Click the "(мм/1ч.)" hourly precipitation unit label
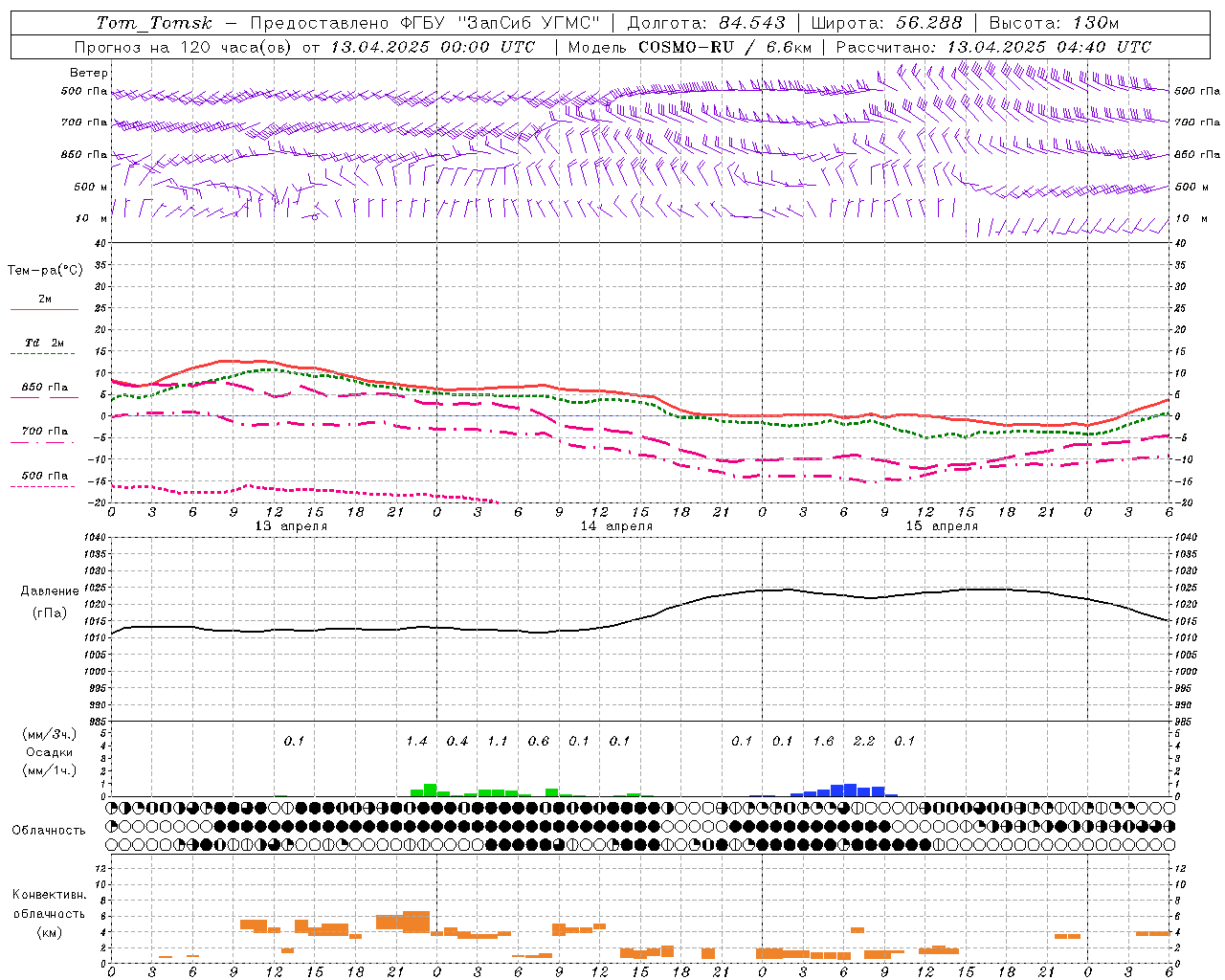Image resolution: width=1225 pixels, height=980 pixels. [50, 770]
